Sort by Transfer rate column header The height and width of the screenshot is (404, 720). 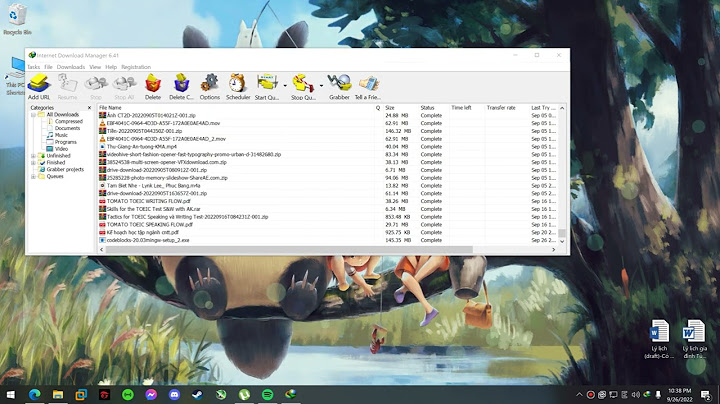[507, 107]
